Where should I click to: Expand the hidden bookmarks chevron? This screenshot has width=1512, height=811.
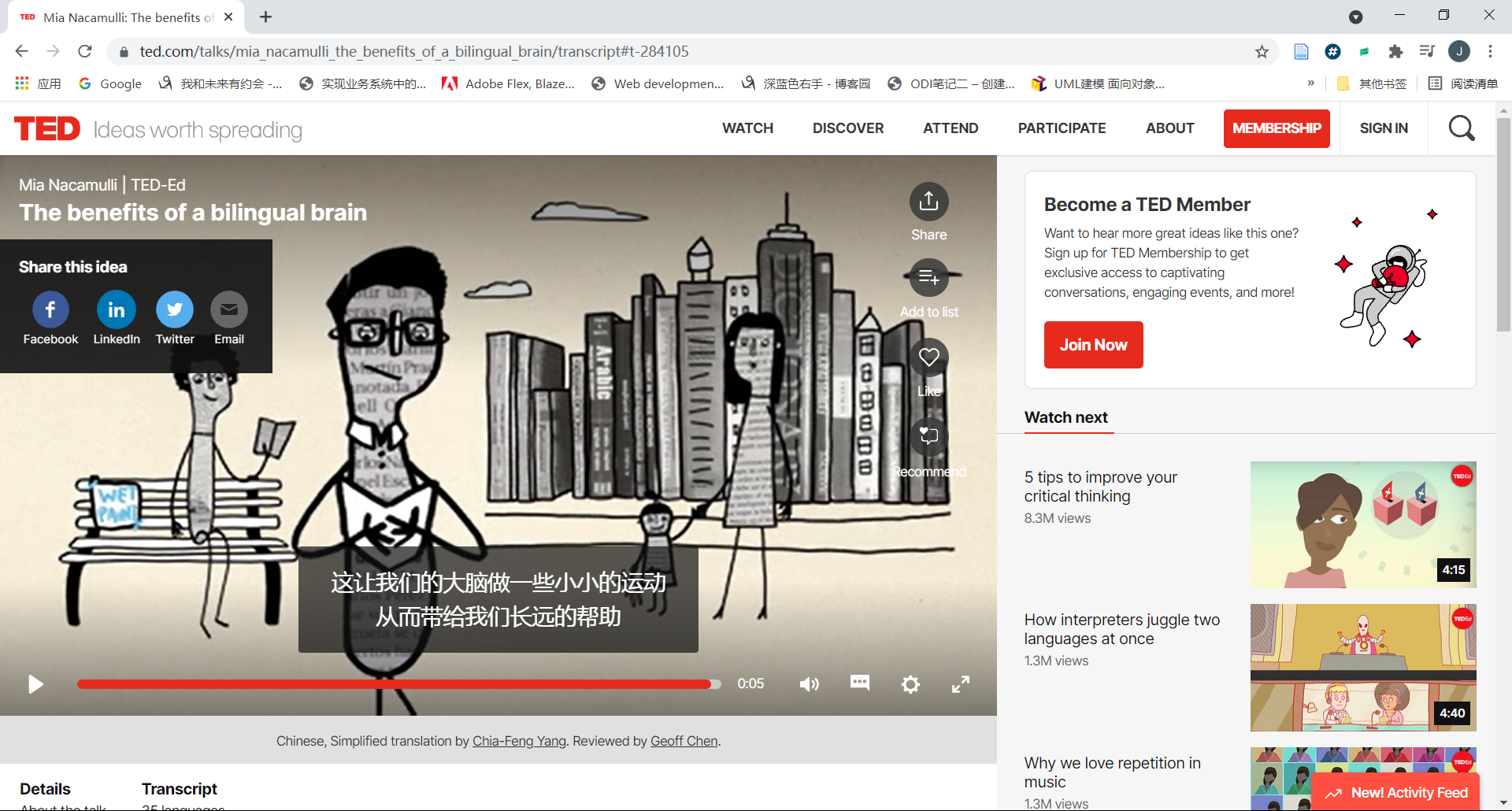click(x=1310, y=83)
